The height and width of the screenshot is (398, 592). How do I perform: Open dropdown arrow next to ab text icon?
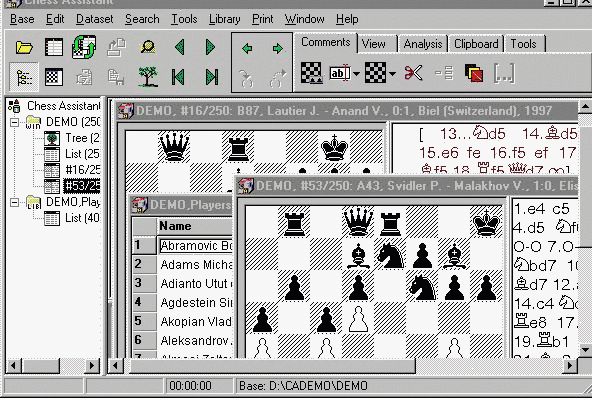[356, 74]
